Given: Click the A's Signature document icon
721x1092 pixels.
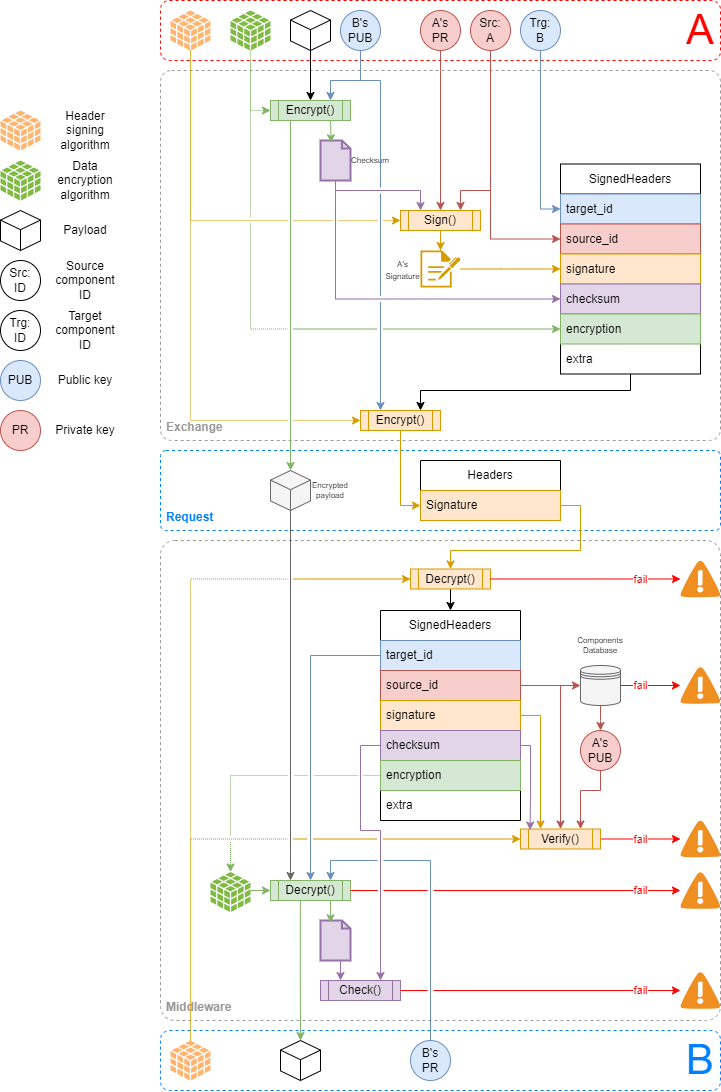Looking at the screenshot, I should coord(440,269).
